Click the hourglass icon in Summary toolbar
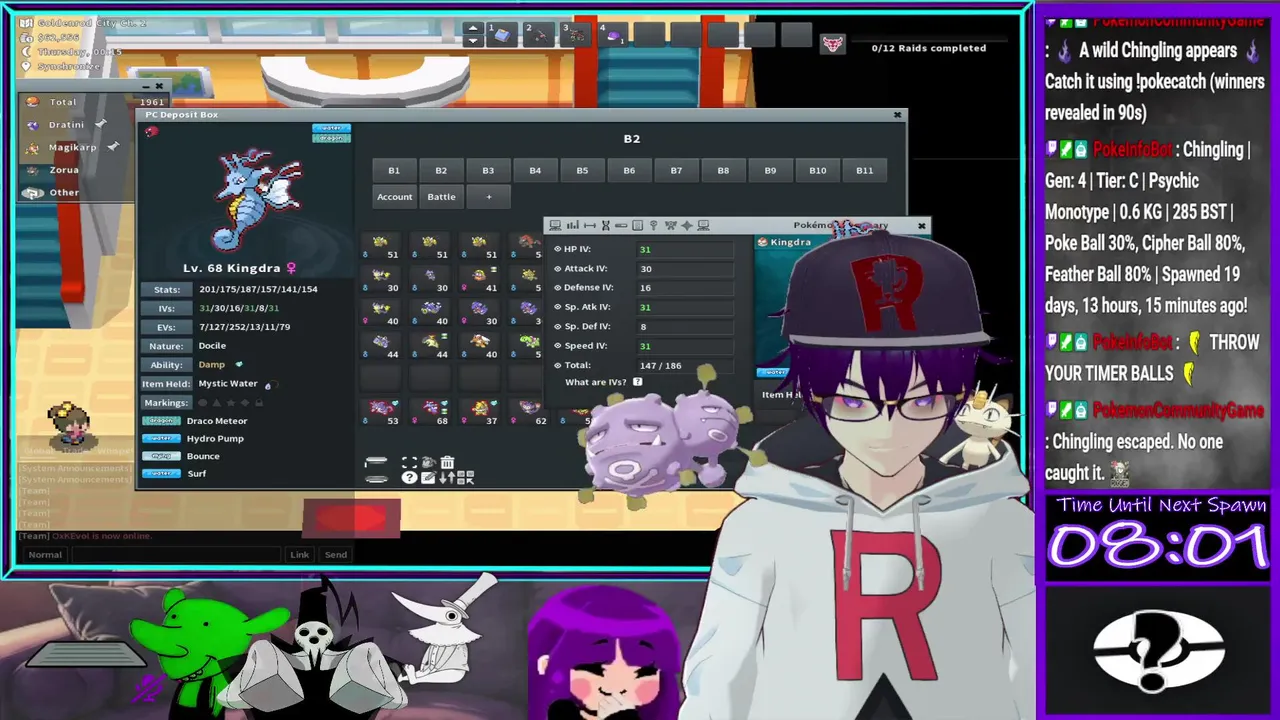 tap(606, 225)
